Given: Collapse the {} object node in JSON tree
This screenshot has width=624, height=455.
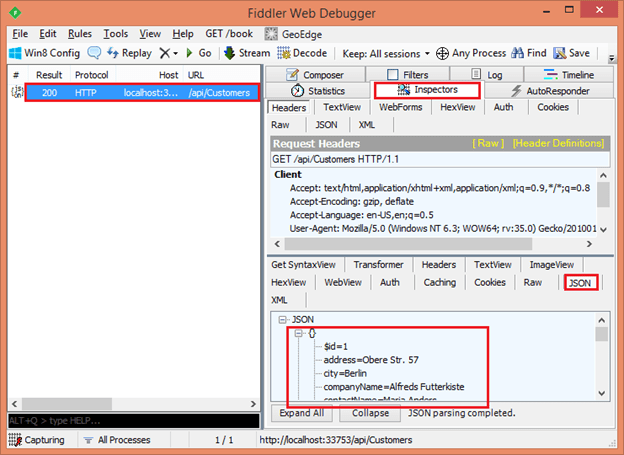Looking at the screenshot, I should click(x=298, y=333).
